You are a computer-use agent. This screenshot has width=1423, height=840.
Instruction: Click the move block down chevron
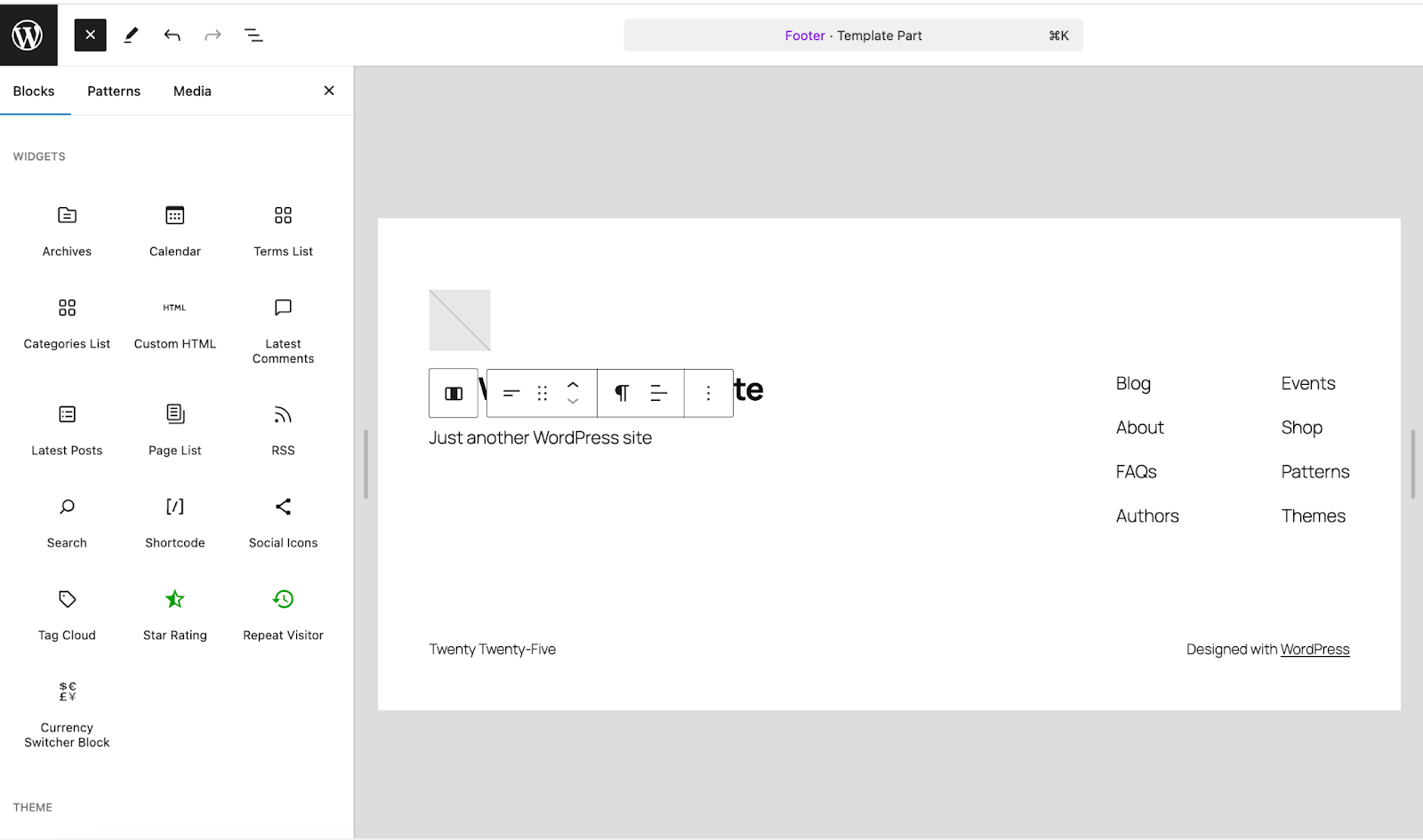pyautogui.click(x=574, y=401)
